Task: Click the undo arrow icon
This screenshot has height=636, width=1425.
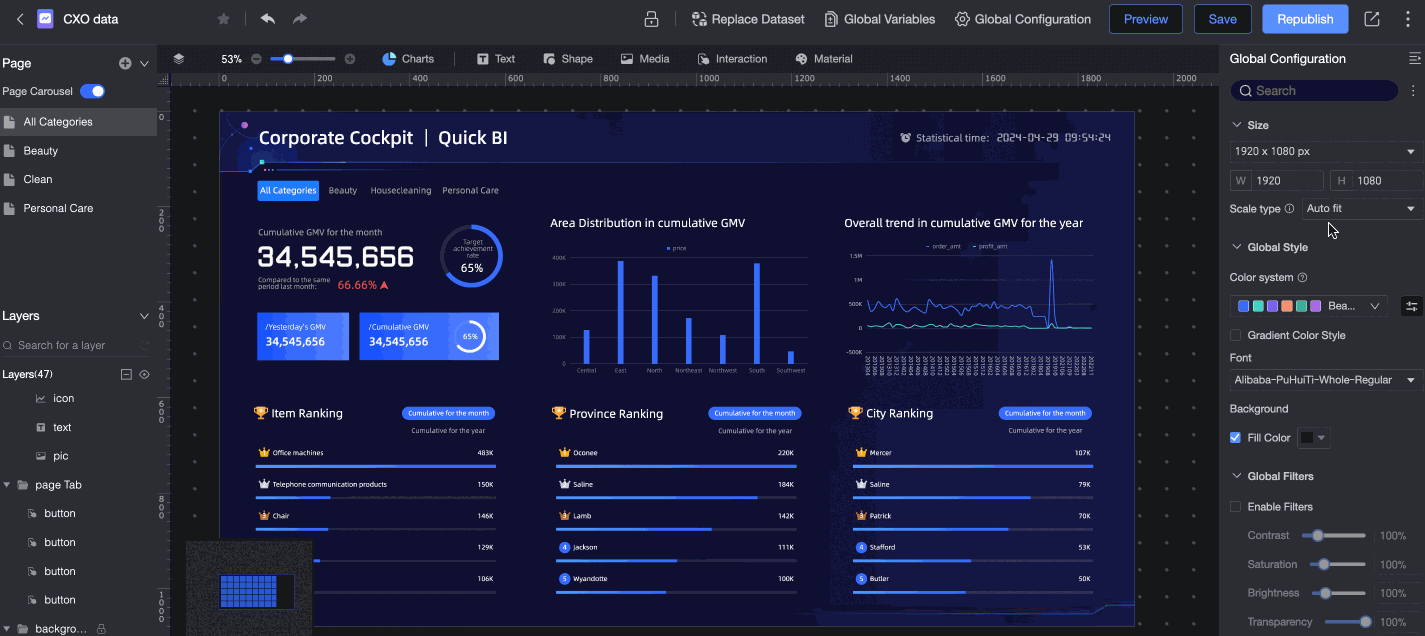Action: tap(267, 19)
